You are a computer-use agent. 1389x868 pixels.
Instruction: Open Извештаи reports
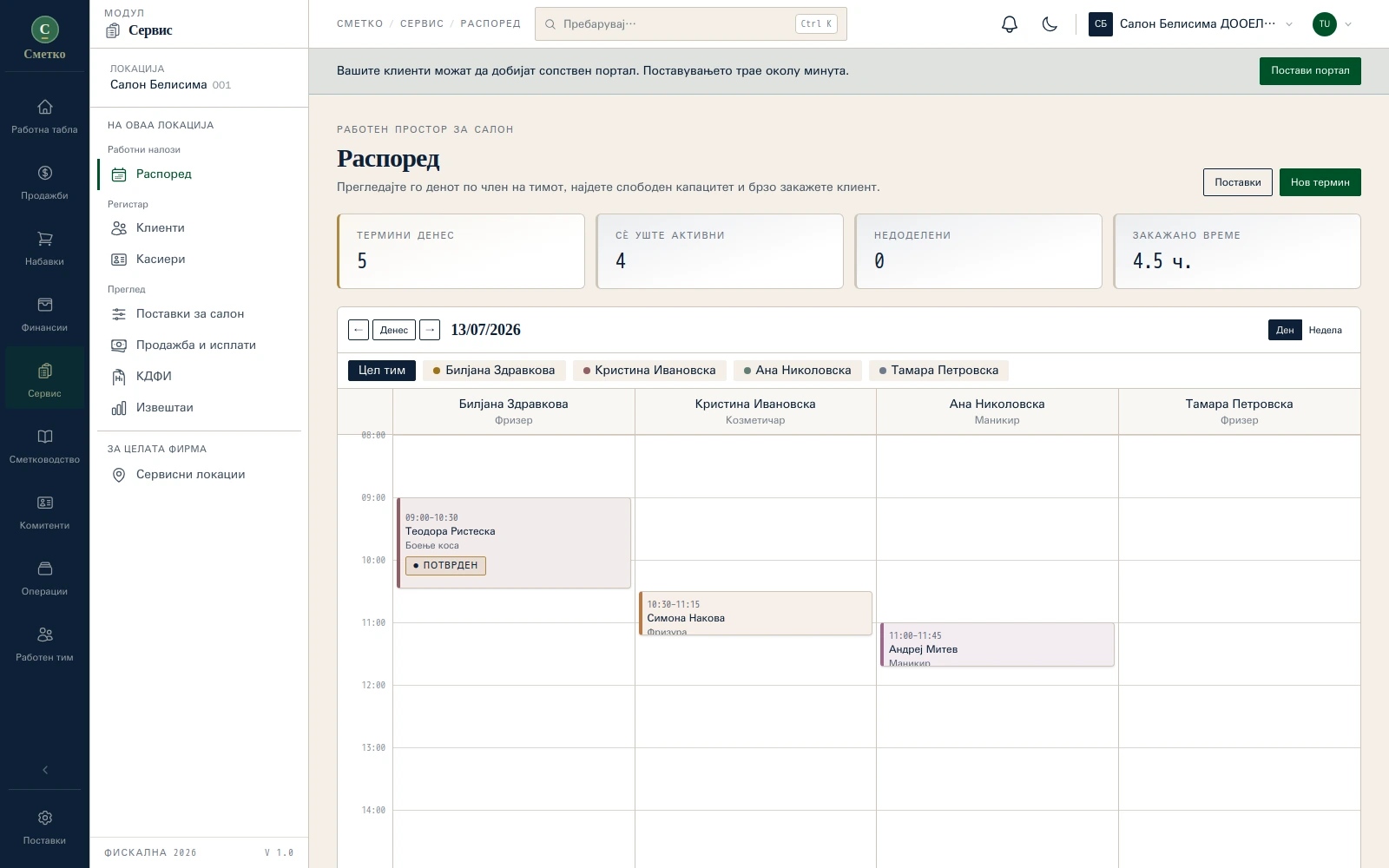200,408
